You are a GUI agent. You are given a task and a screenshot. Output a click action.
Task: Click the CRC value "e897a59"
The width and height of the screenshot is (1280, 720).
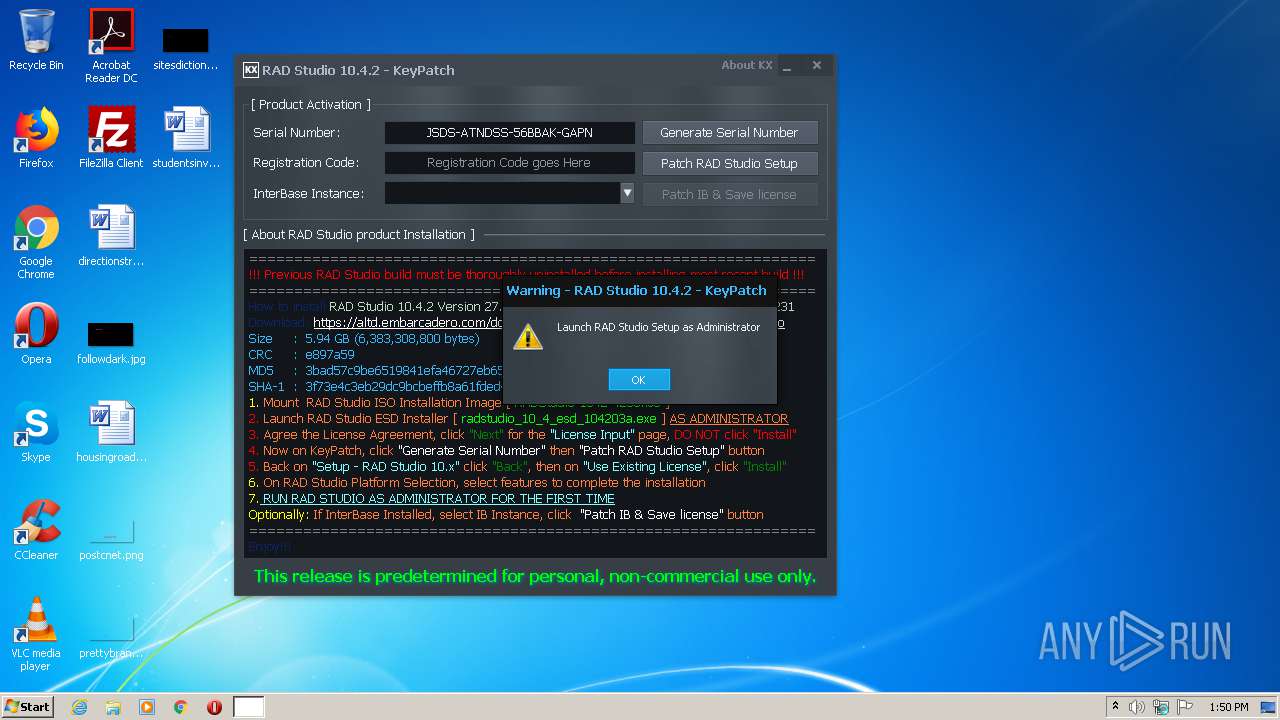[330, 355]
